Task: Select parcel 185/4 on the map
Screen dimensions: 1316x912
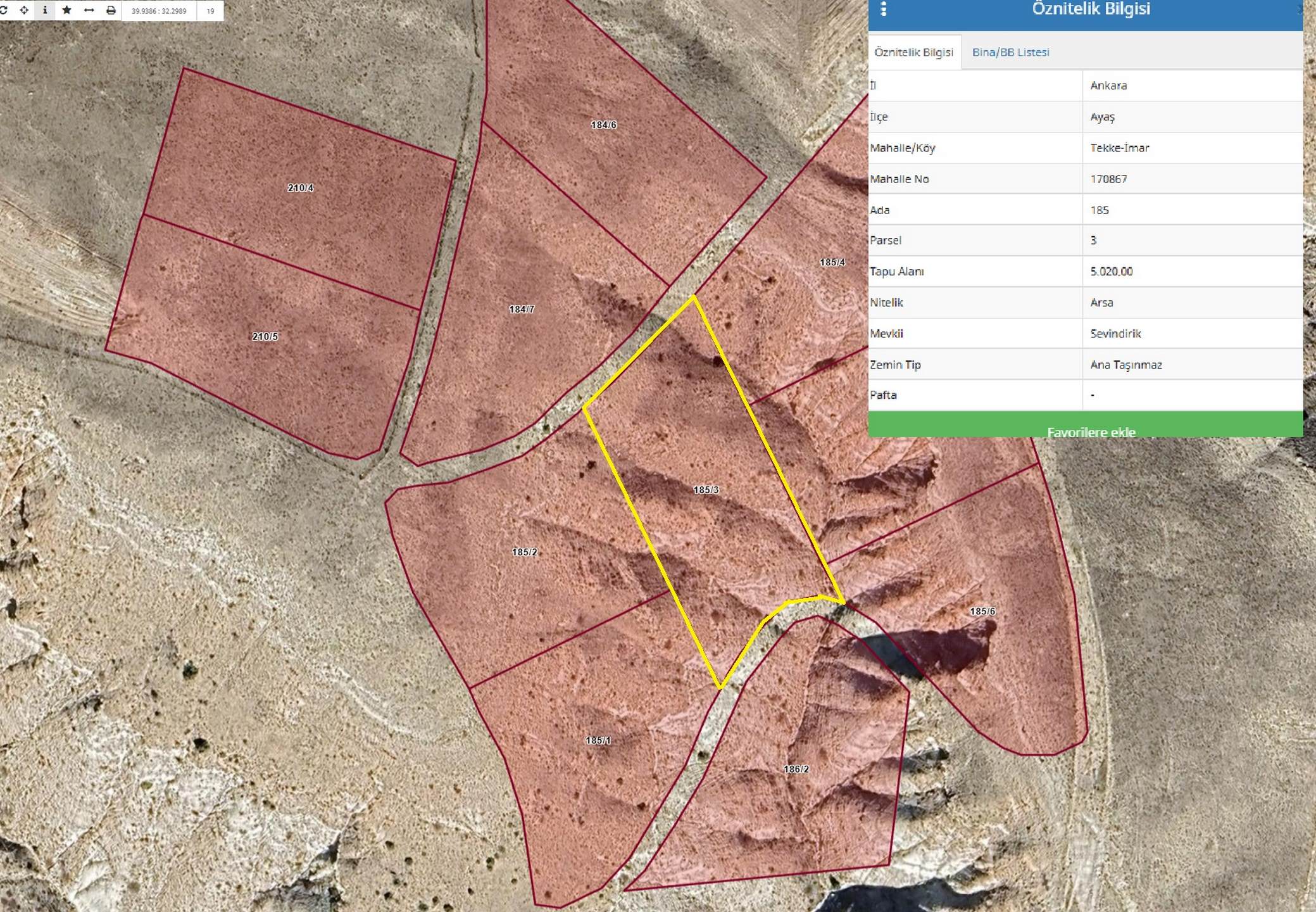Action: pyautogui.click(x=832, y=262)
